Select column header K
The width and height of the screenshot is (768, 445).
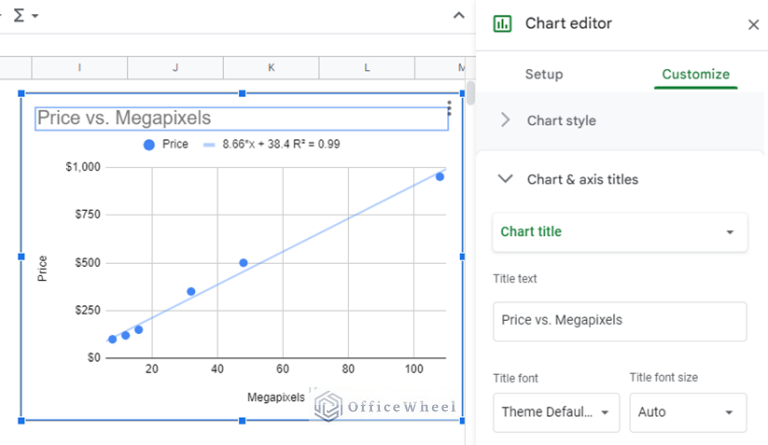coord(271,68)
